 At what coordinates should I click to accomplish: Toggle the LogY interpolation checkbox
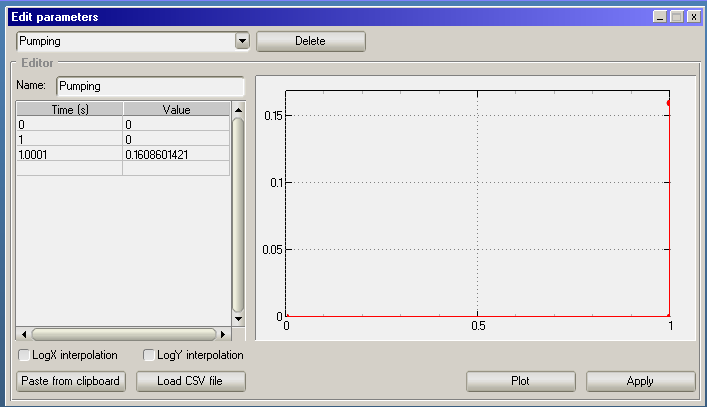pyautogui.click(x=149, y=355)
